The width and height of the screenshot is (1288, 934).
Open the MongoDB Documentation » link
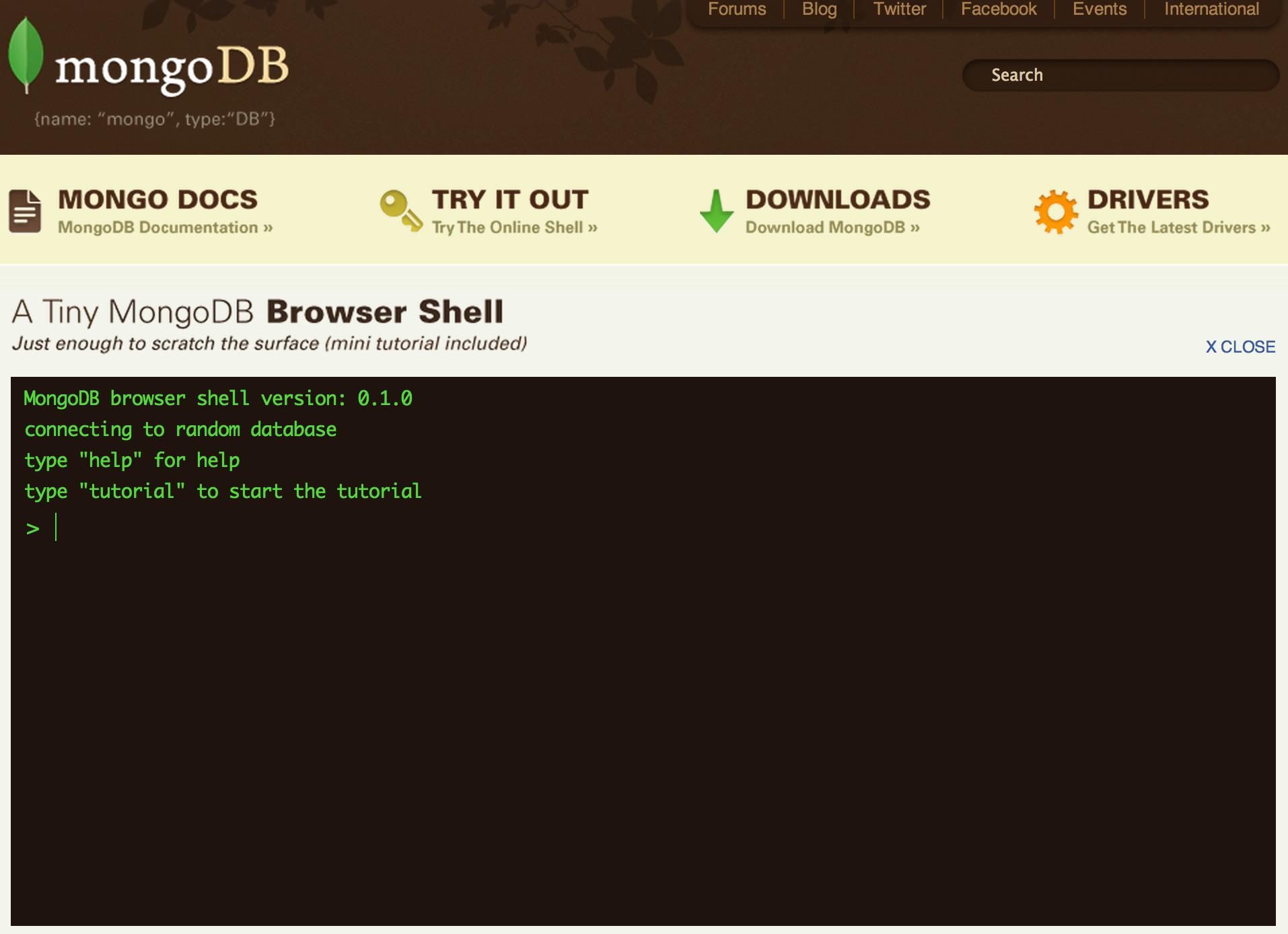[166, 227]
